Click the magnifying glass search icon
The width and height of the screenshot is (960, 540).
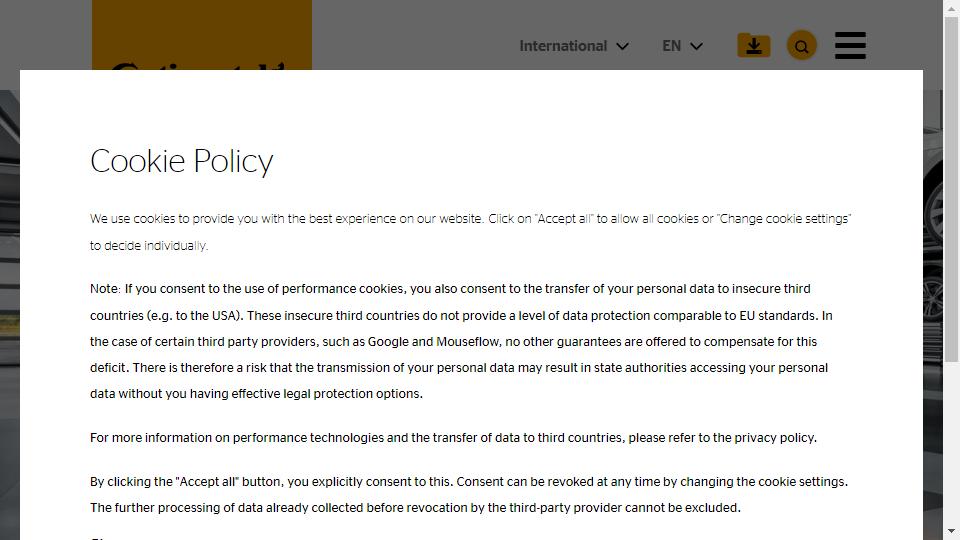[801, 46]
